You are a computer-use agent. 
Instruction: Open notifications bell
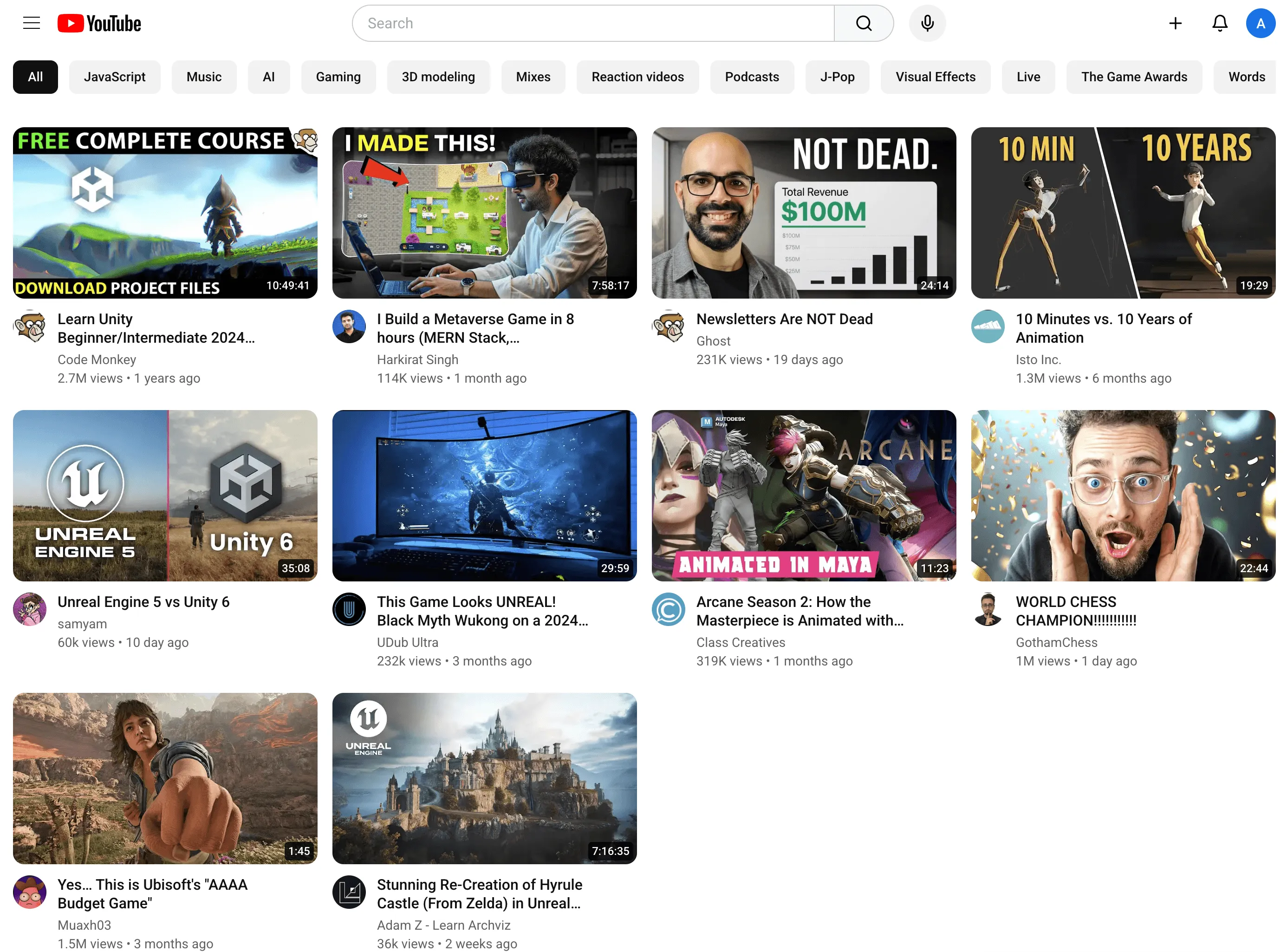(1220, 23)
